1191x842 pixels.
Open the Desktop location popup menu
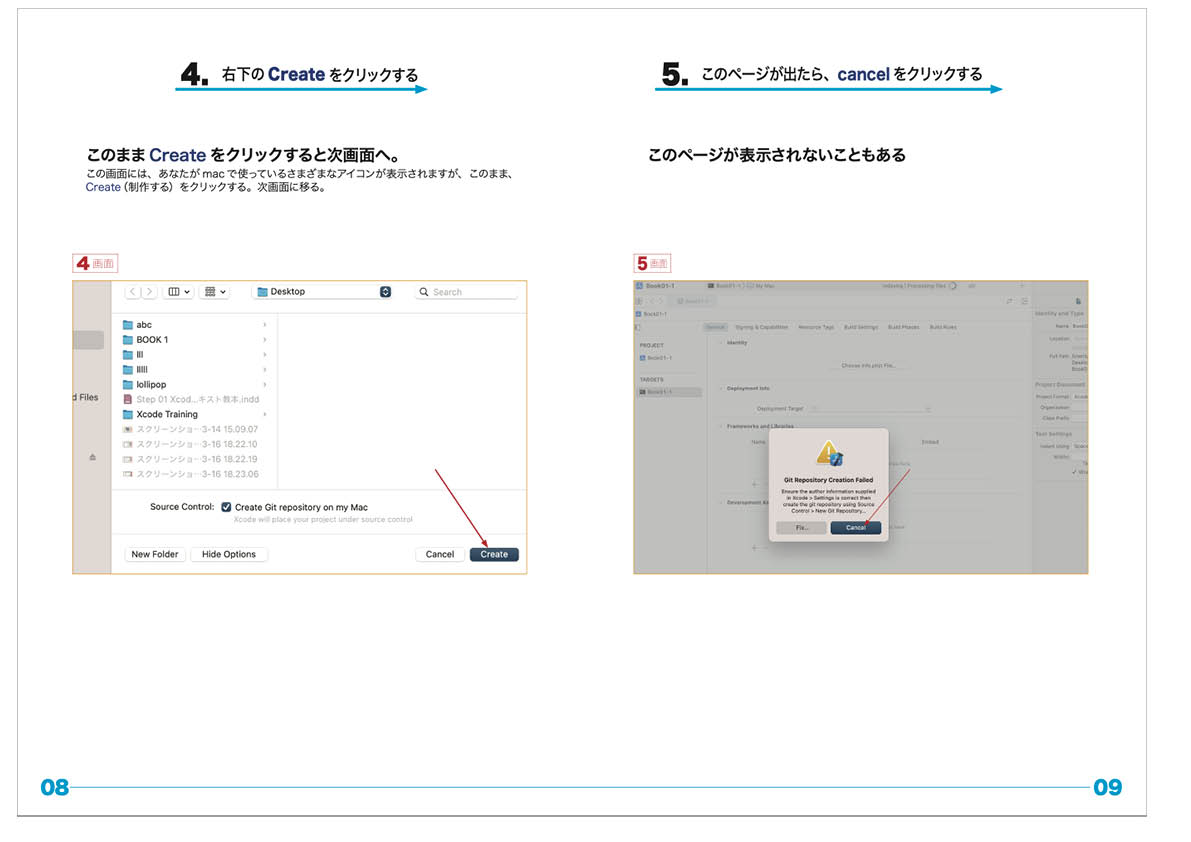coord(322,292)
